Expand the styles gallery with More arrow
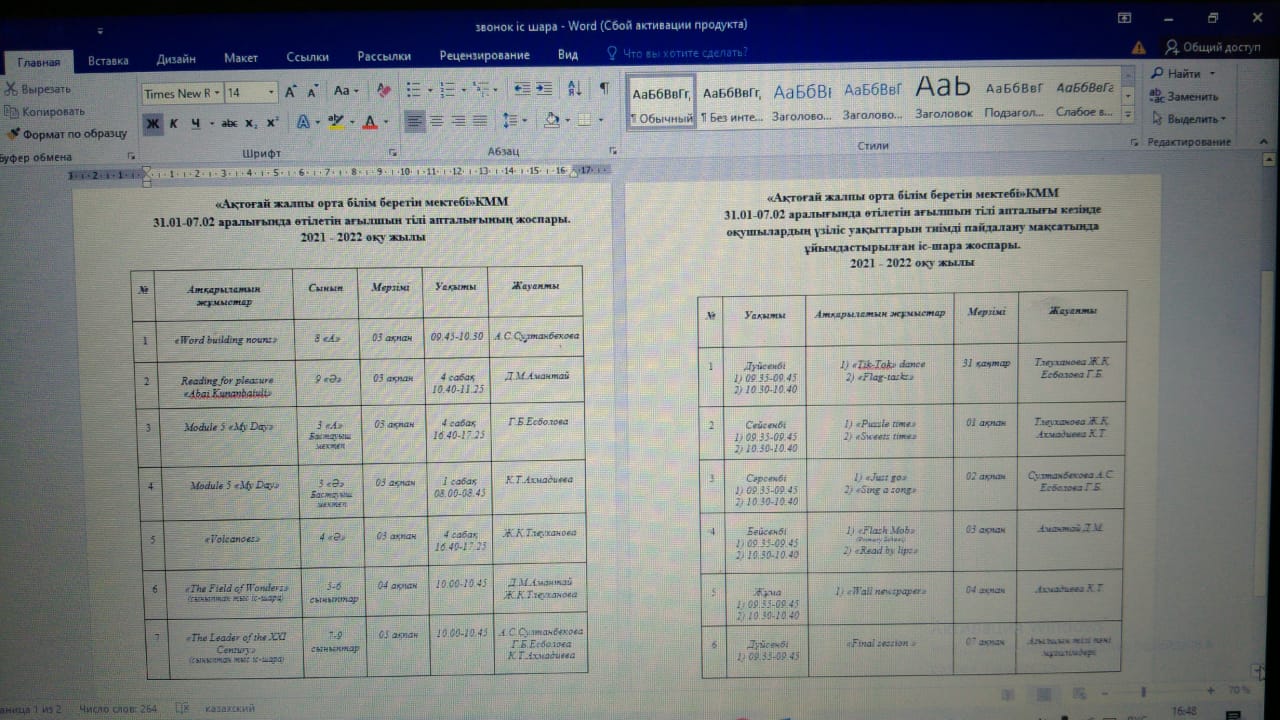 tap(1128, 114)
